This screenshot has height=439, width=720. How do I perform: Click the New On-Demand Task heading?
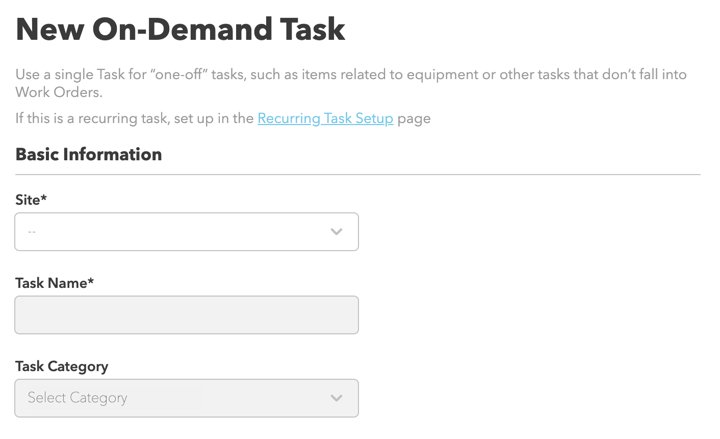coord(180,29)
